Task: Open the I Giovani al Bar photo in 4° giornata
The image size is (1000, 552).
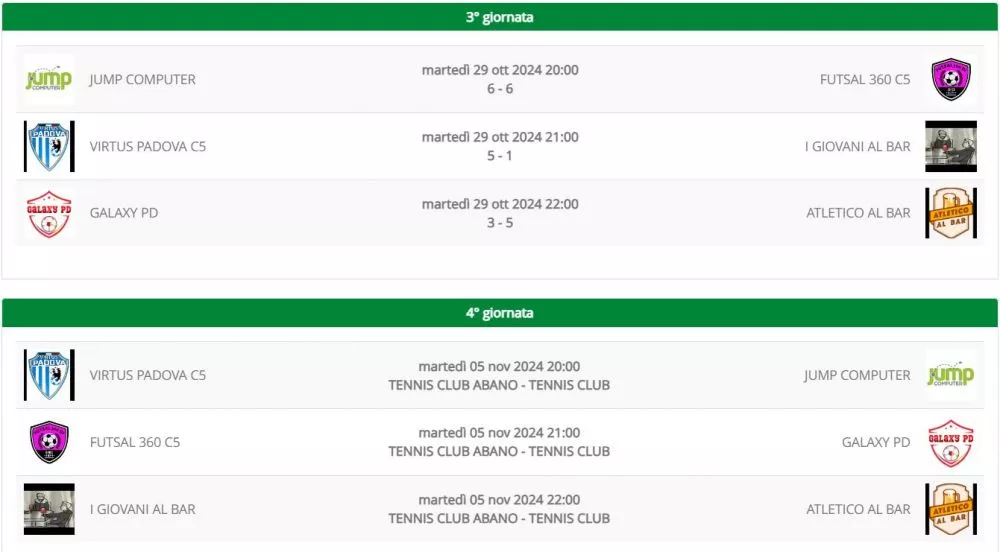Action: tap(49, 509)
